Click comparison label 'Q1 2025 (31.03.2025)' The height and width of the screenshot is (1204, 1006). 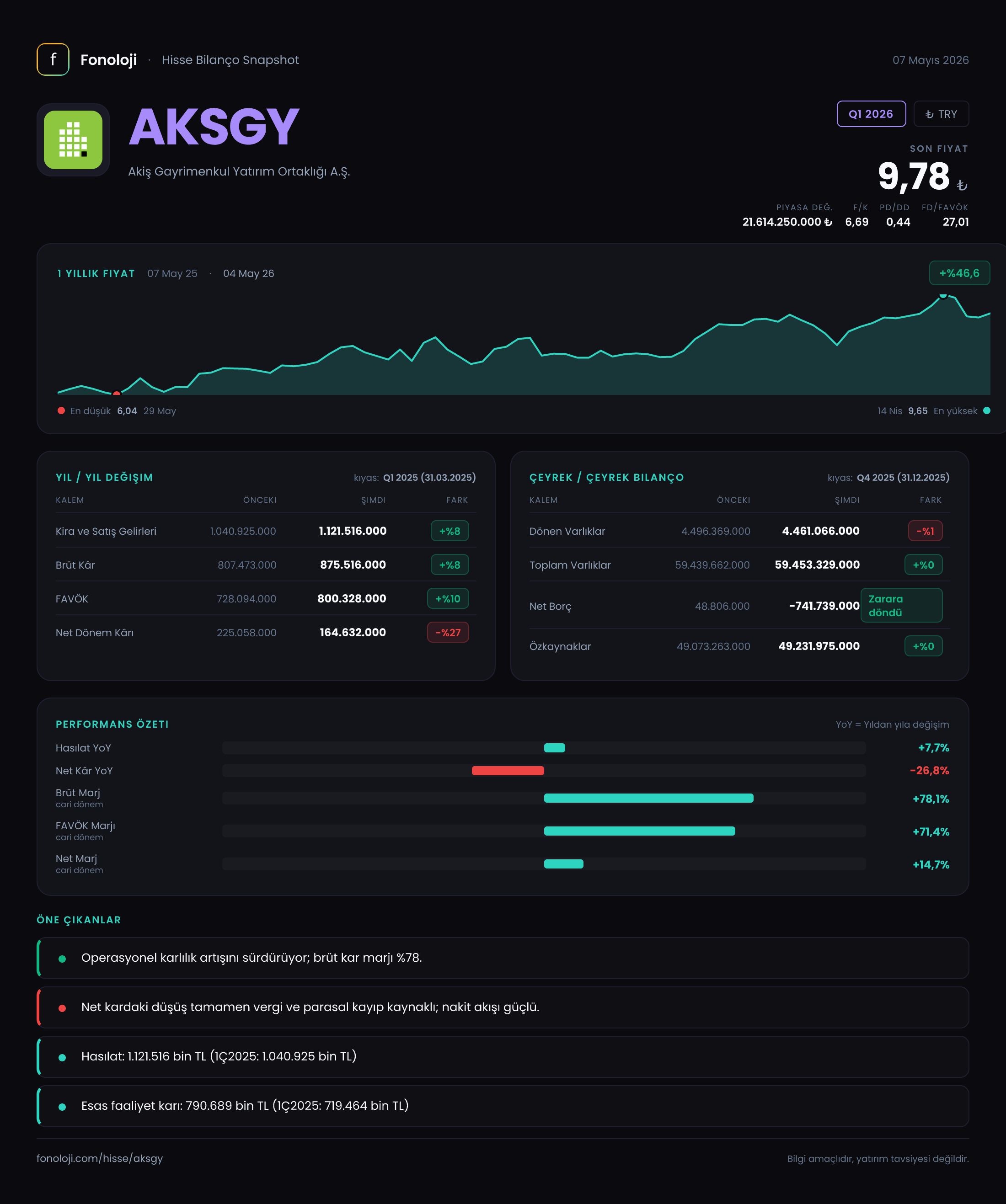pyautogui.click(x=429, y=478)
